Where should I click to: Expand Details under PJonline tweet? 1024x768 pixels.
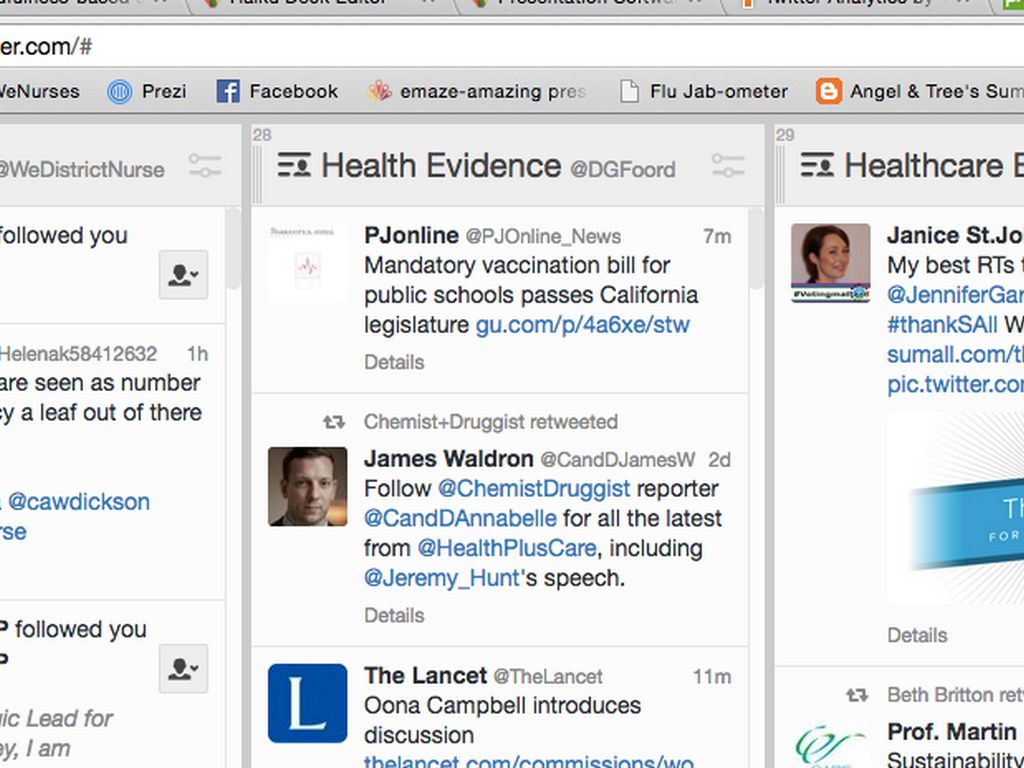click(394, 362)
